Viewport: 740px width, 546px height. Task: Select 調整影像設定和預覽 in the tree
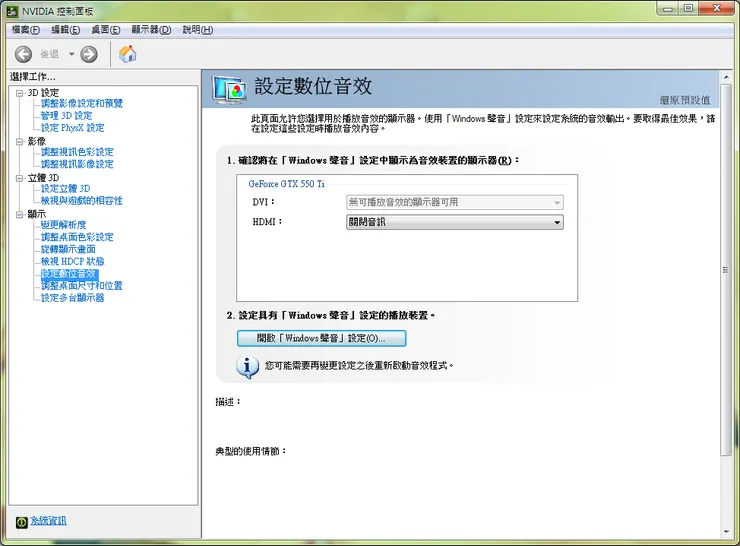pyautogui.click(x=82, y=103)
